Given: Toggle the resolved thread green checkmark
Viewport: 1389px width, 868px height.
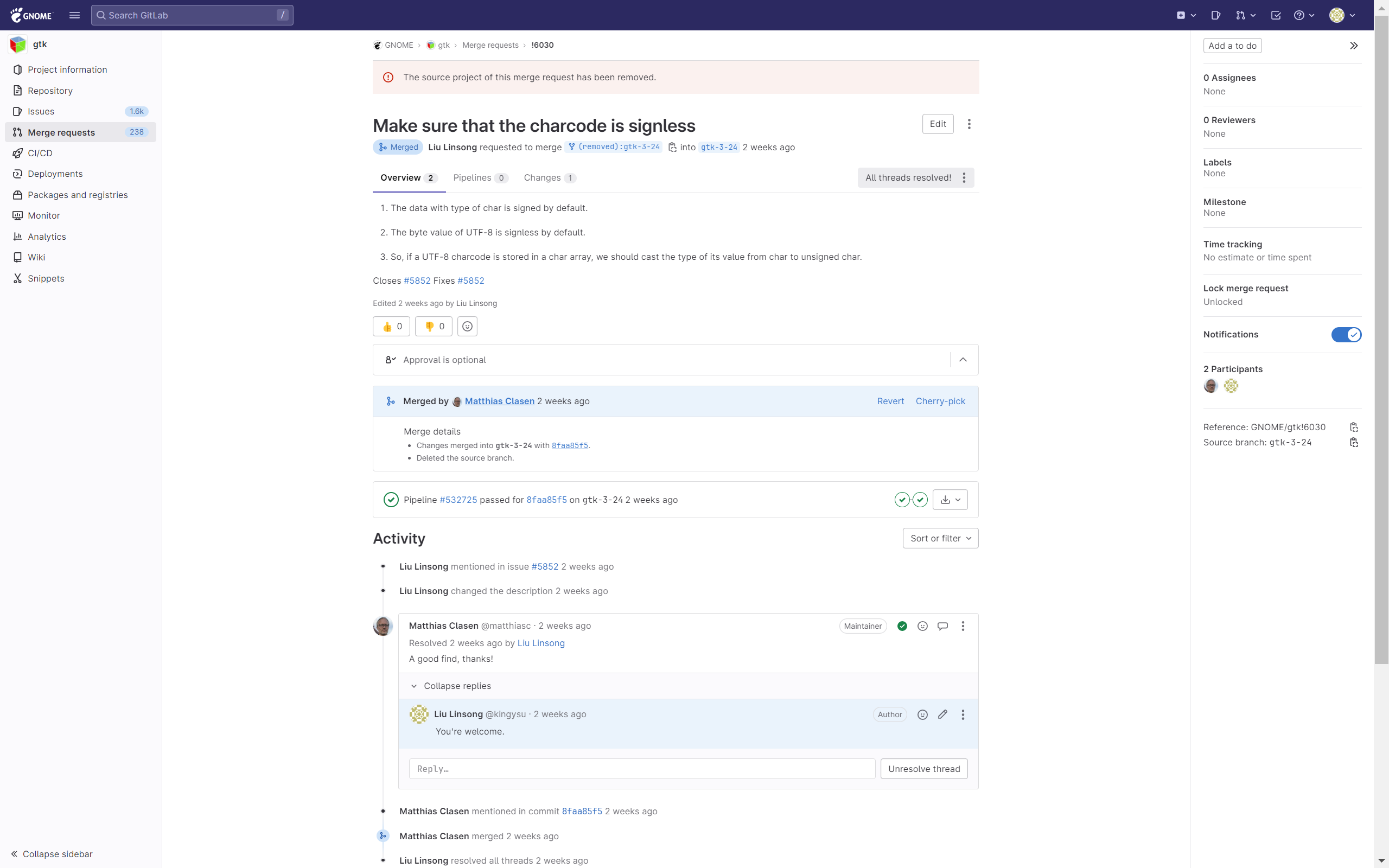Looking at the screenshot, I should (902, 626).
